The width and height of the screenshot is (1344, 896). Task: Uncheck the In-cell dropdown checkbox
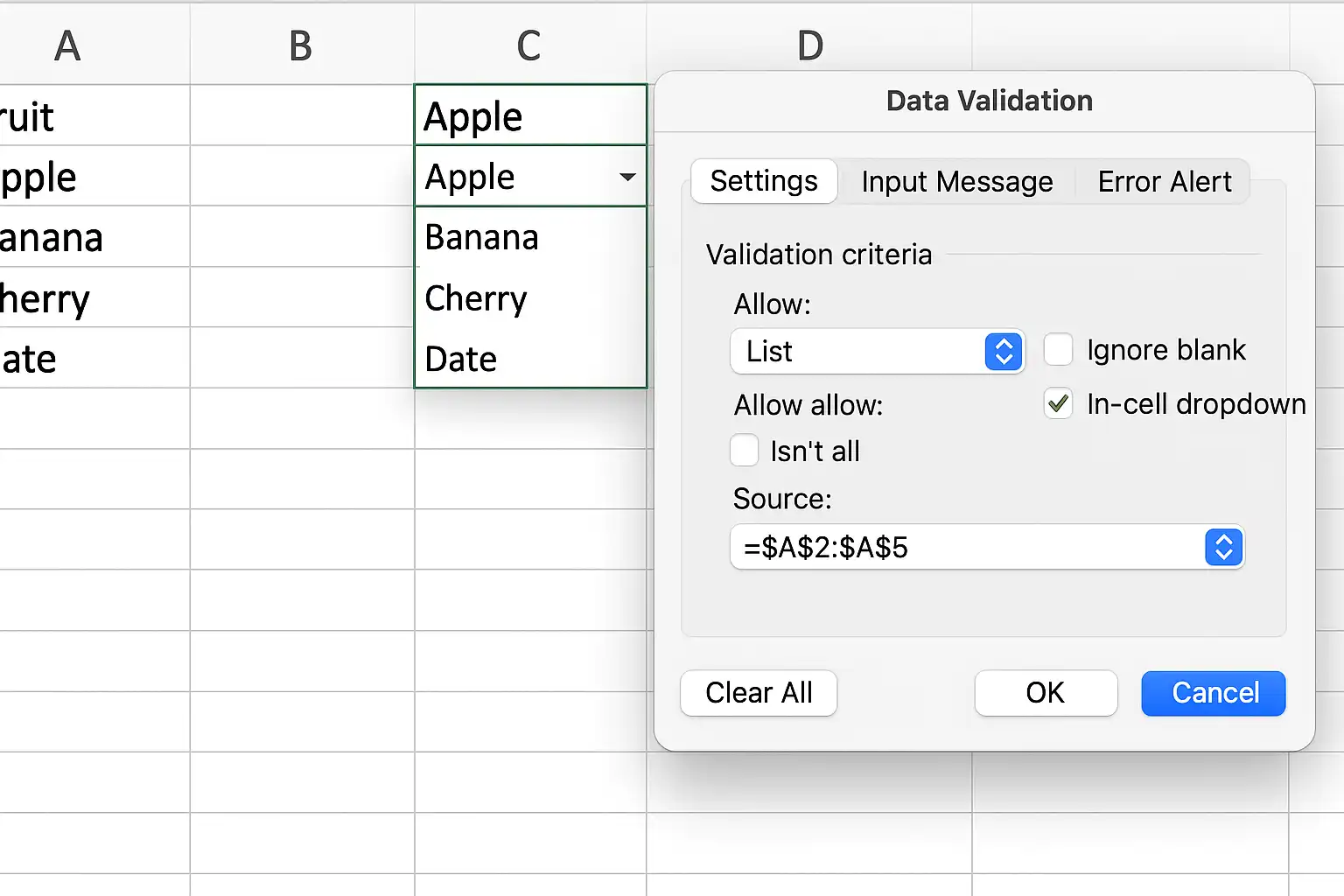click(1059, 403)
